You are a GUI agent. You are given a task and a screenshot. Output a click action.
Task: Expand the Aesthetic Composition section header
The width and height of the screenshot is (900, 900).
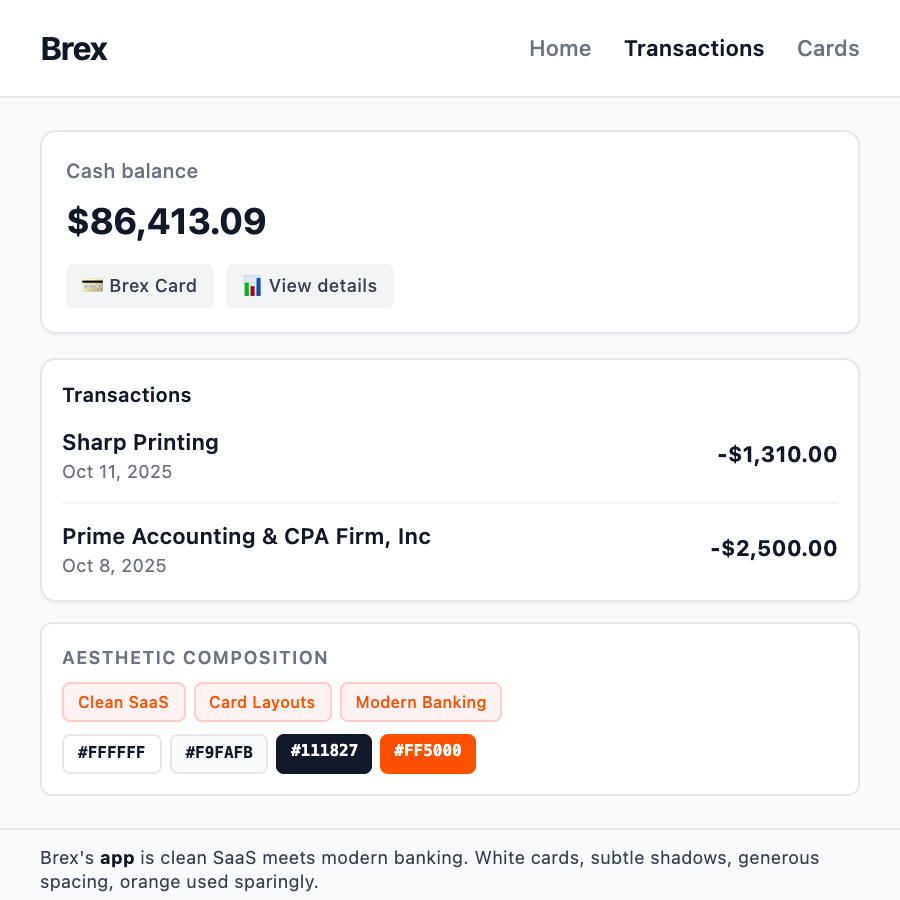(195, 657)
